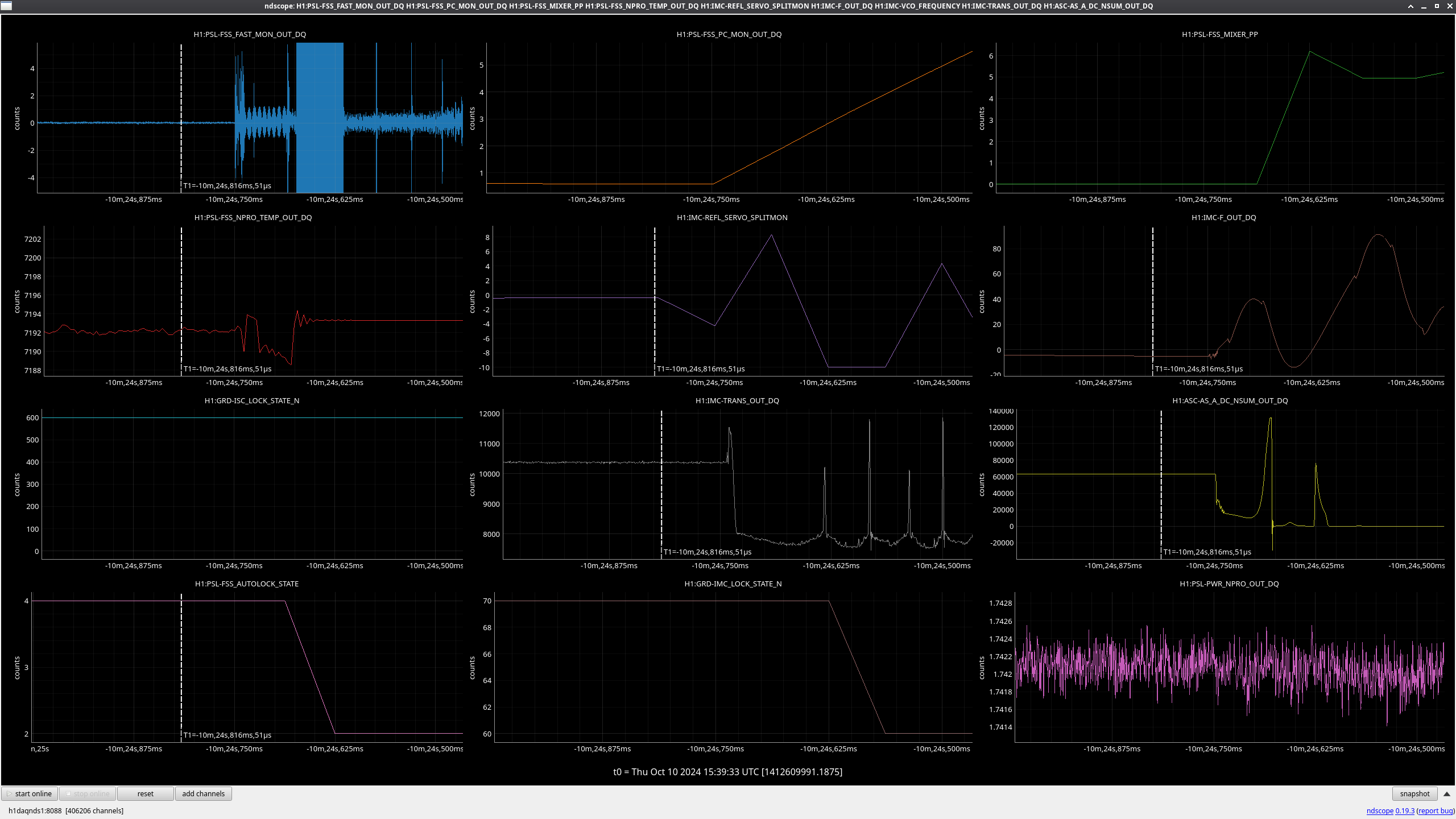Click the T1 label in FAST_MON plot
Image resolution: width=1456 pixels, height=819 pixels.
coord(227,185)
